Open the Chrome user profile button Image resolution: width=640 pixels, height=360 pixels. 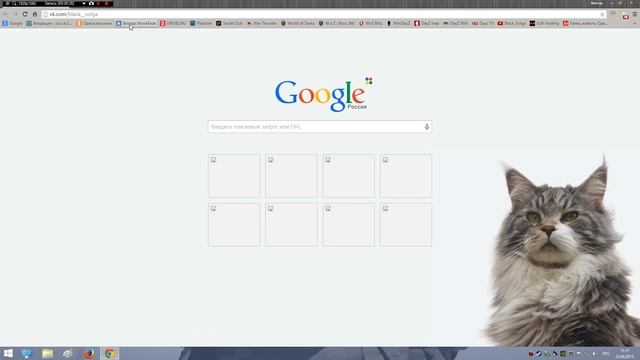(x=596, y=3)
